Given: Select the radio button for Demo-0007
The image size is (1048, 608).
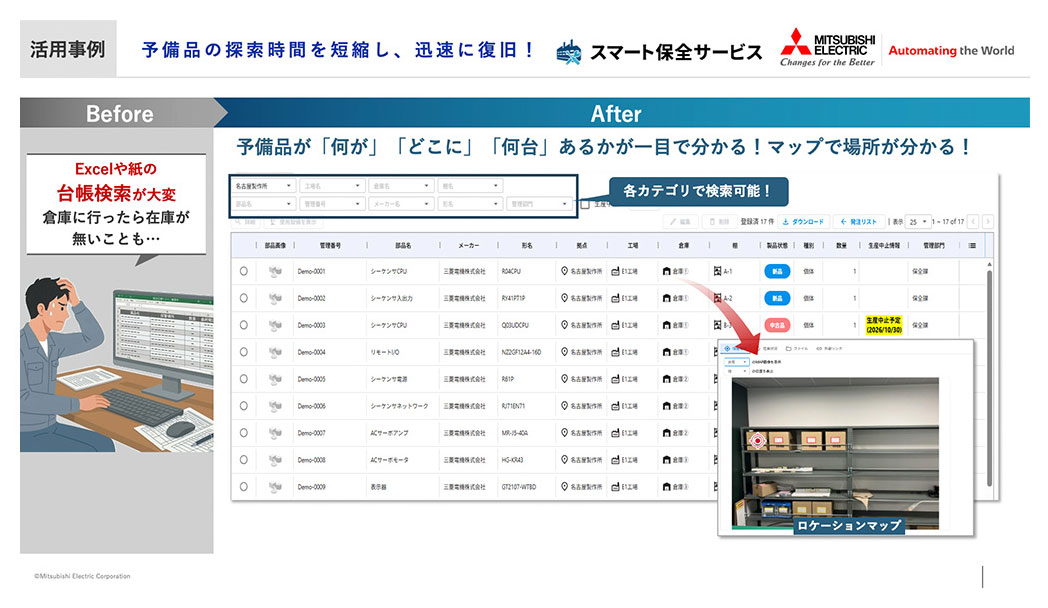Looking at the screenshot, I should pos(243,433).
